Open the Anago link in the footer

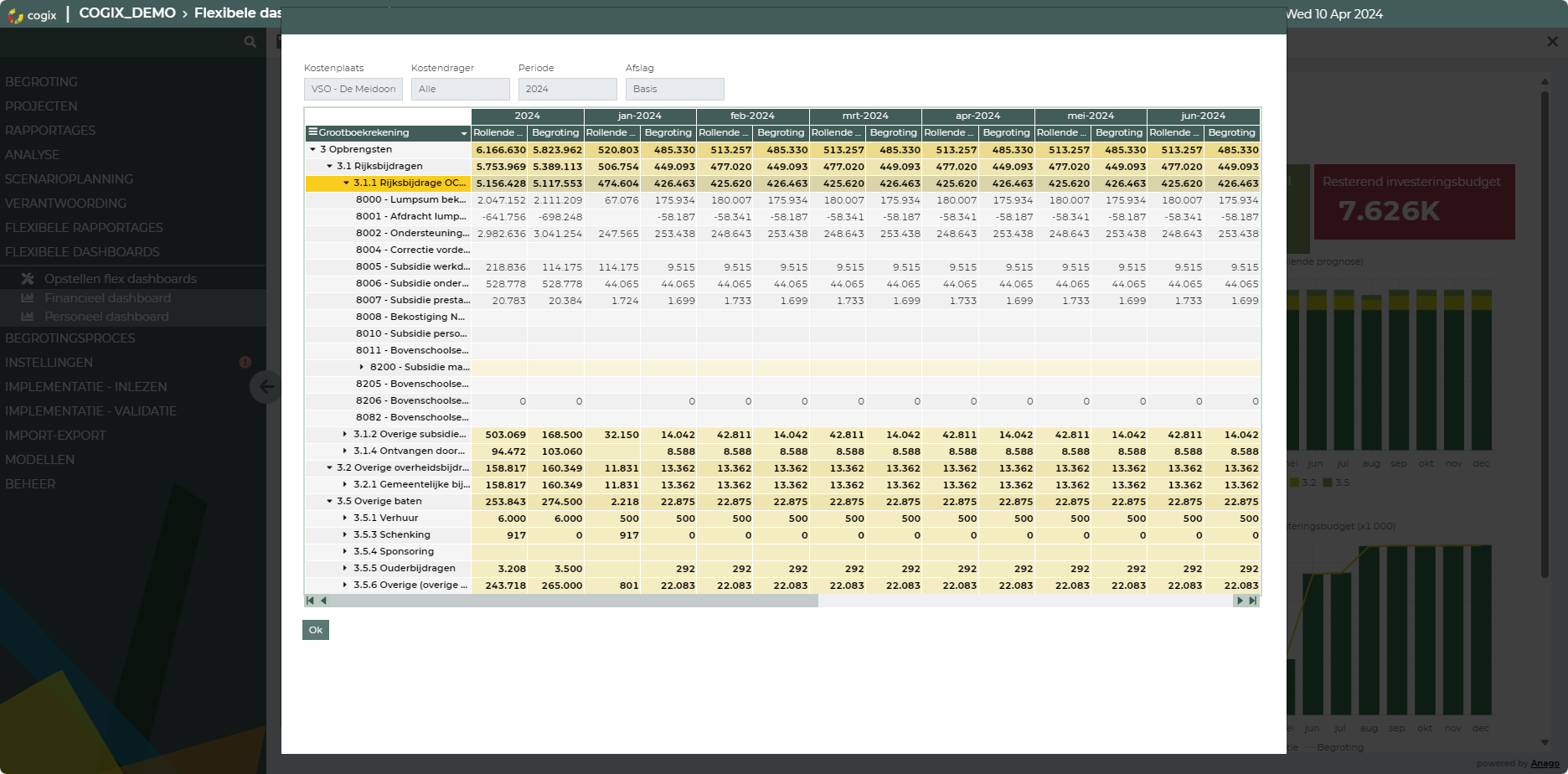[1545, 763]
